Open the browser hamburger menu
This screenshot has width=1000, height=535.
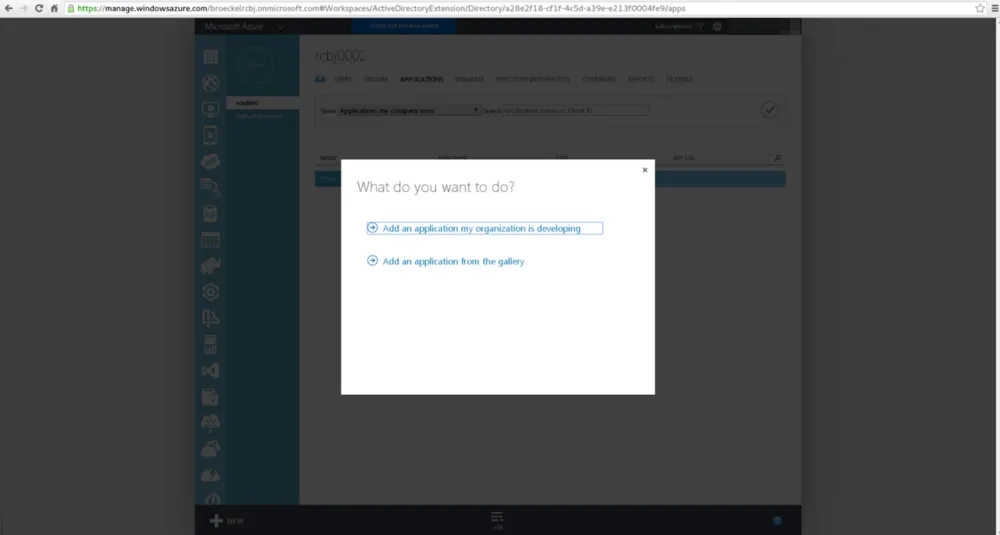[x=994, y=8]
